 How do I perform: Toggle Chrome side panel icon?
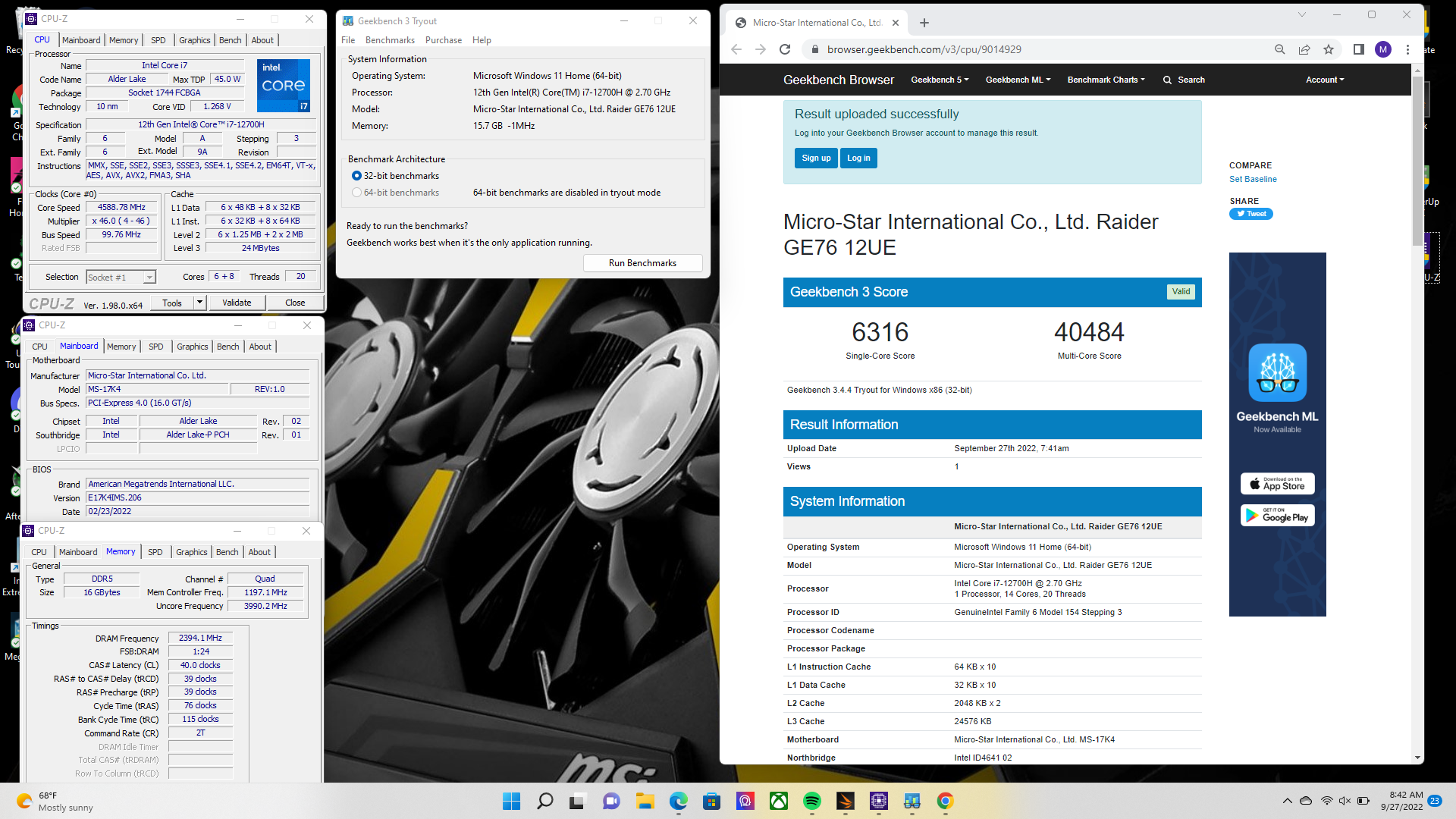click(1359, 49)
